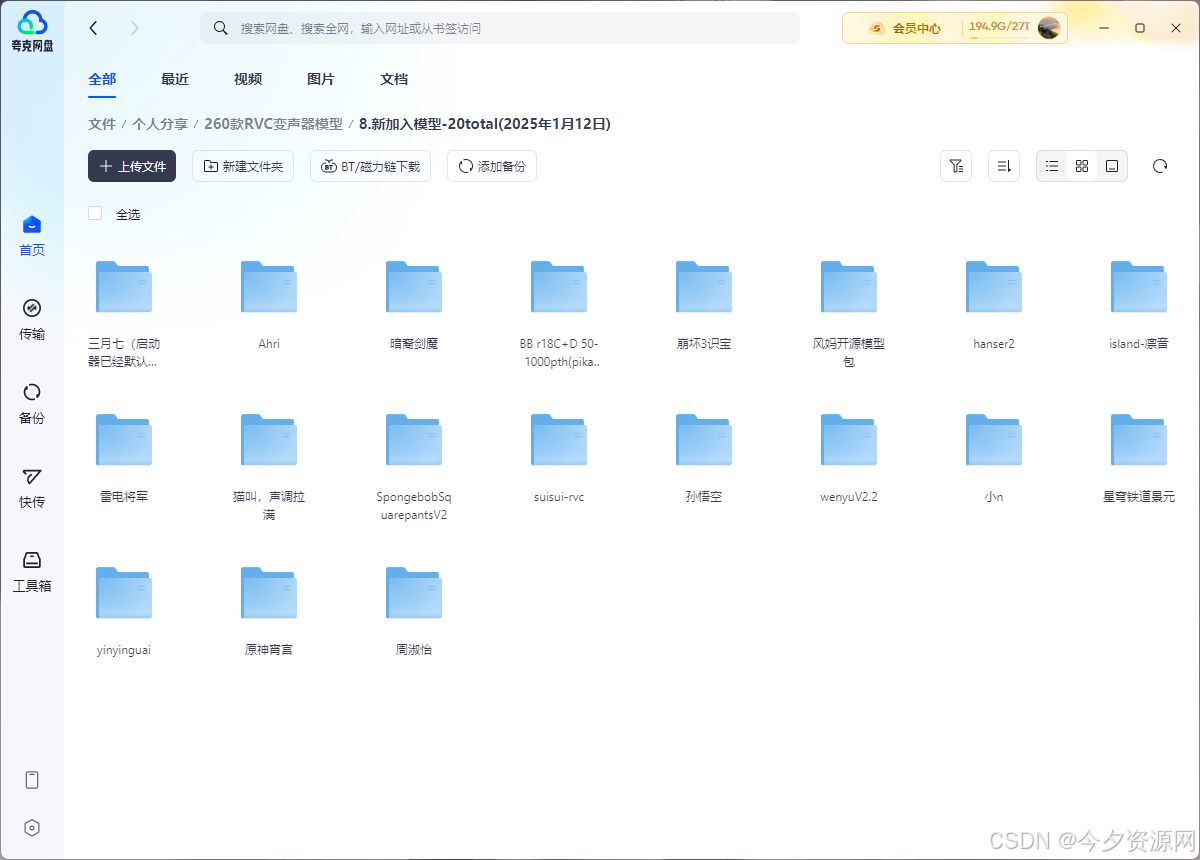This screenshot has height=860, width=1200.
Task: Click the sort order icon
Action: pos(1004,166)
